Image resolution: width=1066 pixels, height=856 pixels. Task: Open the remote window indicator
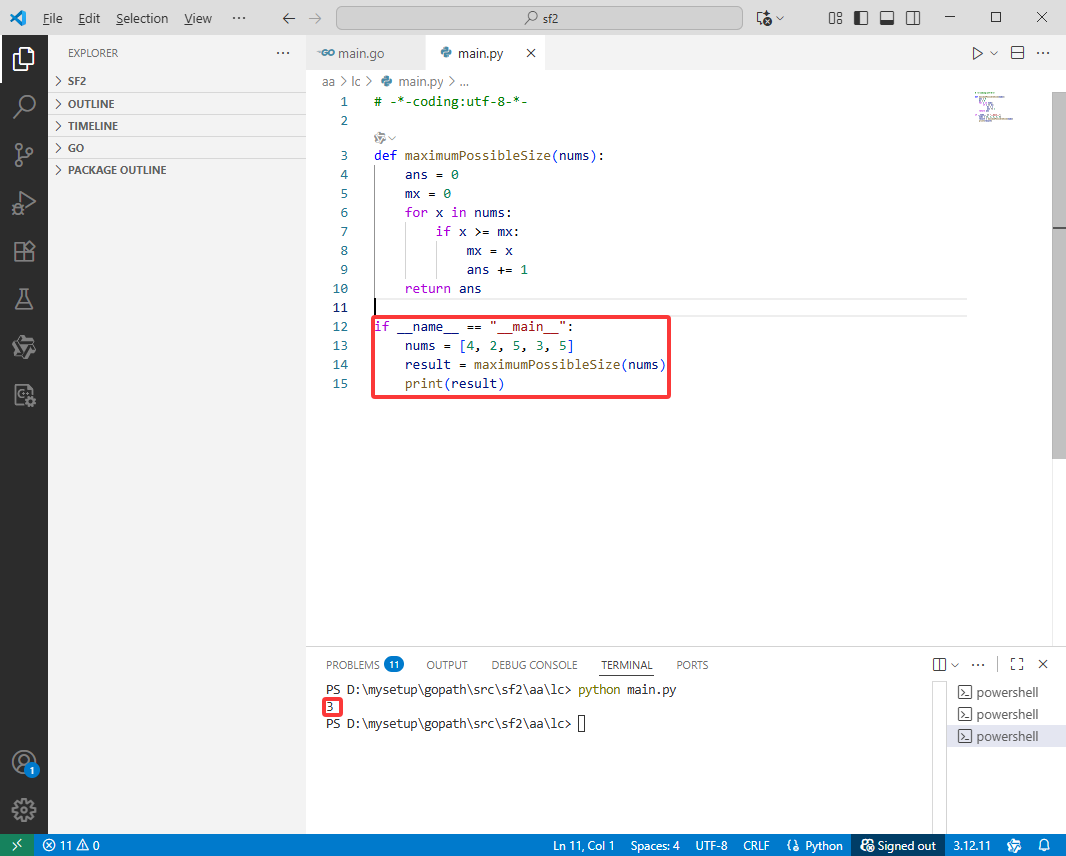pyautogui.click(x=17, y=845)
